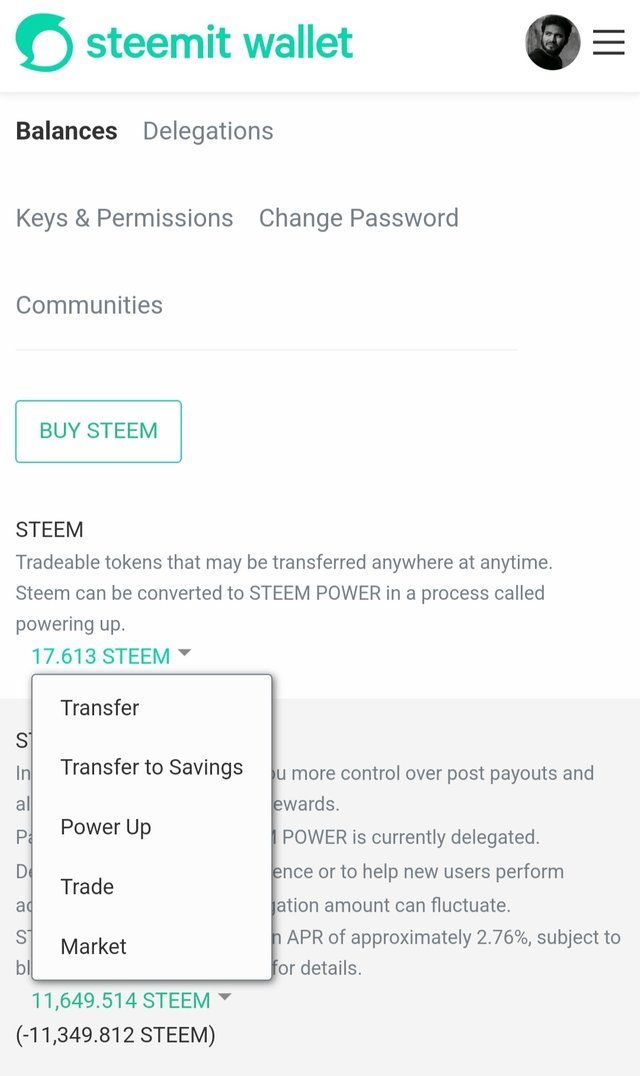Viewport: 640px width, 1076px height.
Task: Switch to the Delegations tab
Action: click(208, 131)
